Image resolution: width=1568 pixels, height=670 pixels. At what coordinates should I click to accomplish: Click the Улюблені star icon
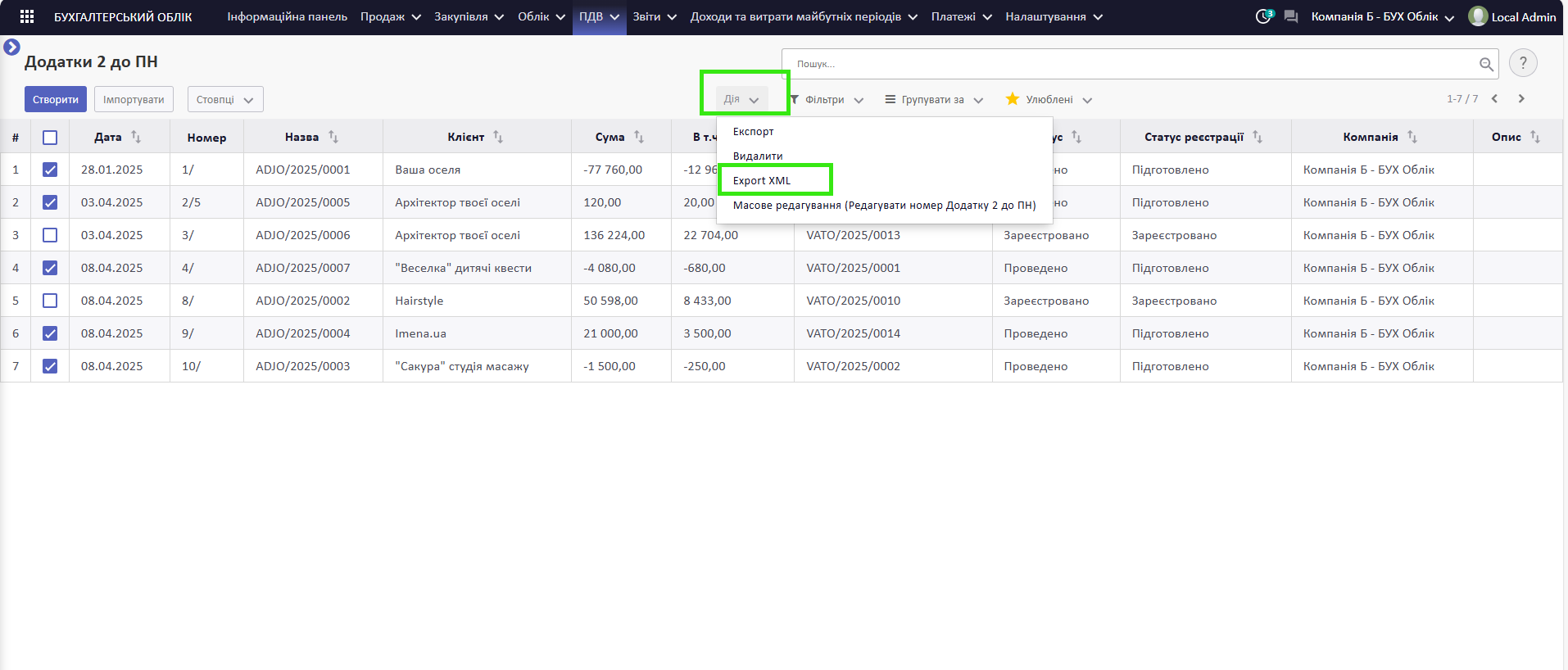1013,99
